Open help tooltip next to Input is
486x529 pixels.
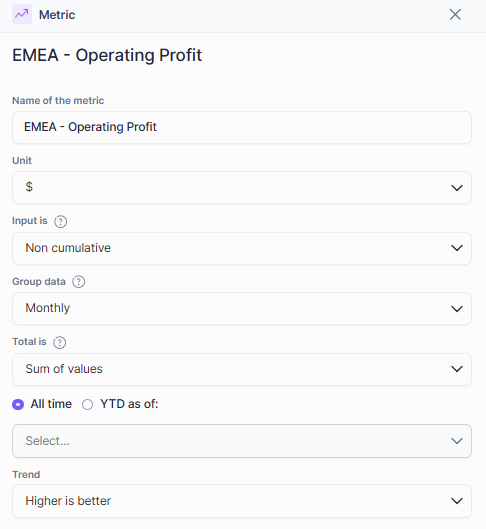click(61, 221)
